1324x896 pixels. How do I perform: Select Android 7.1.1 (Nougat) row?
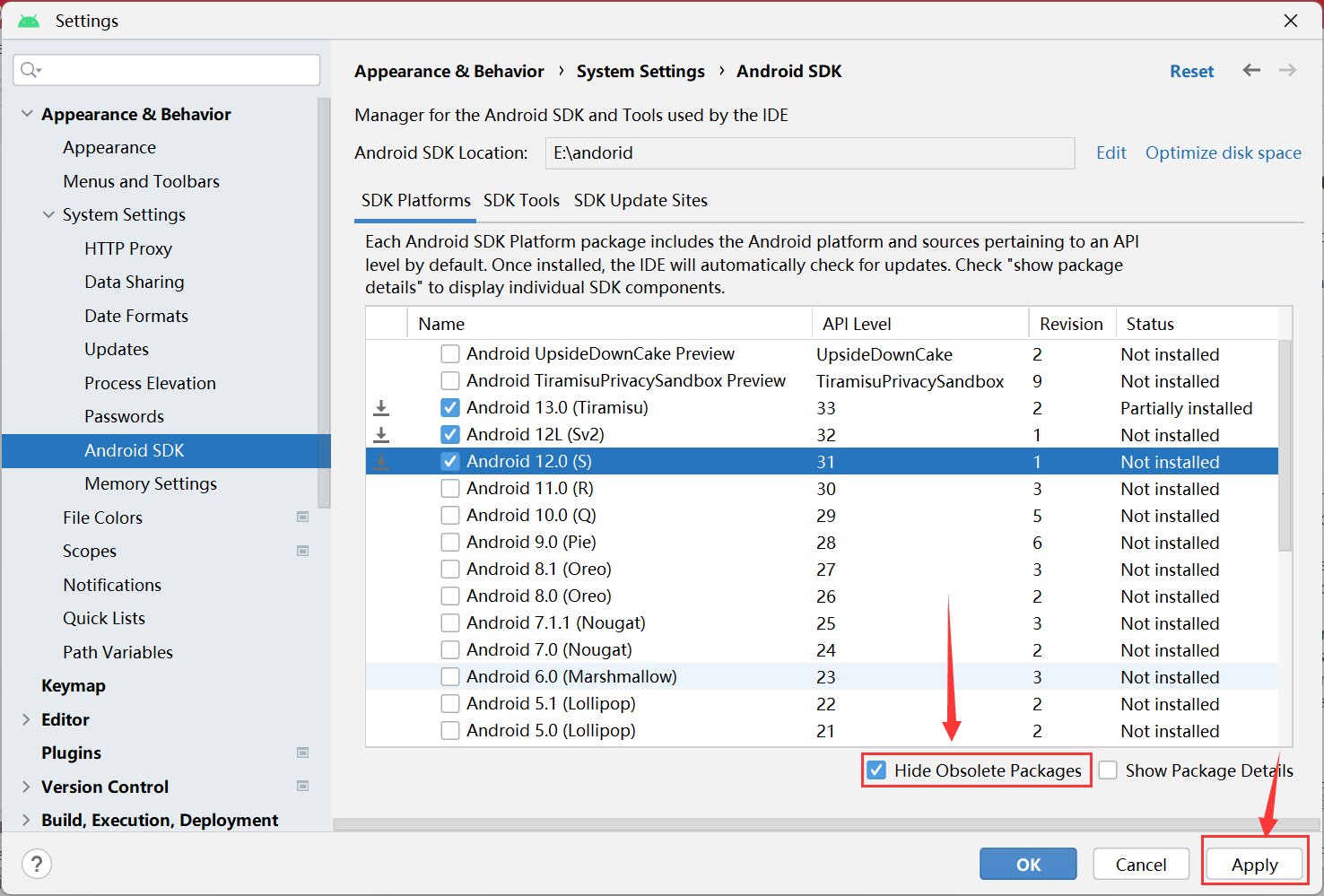pyautogui.click(x=822, y=623)
